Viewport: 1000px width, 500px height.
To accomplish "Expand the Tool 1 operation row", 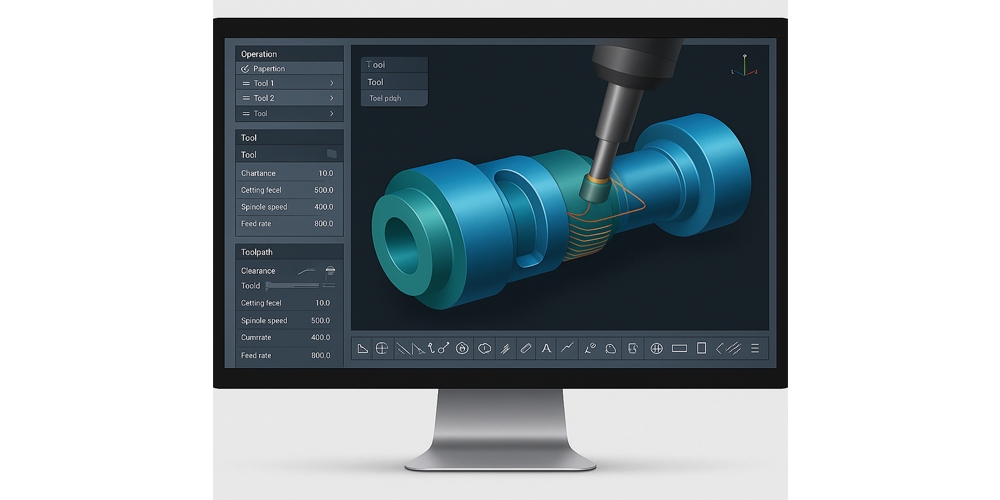I will [x=331, y=83].
